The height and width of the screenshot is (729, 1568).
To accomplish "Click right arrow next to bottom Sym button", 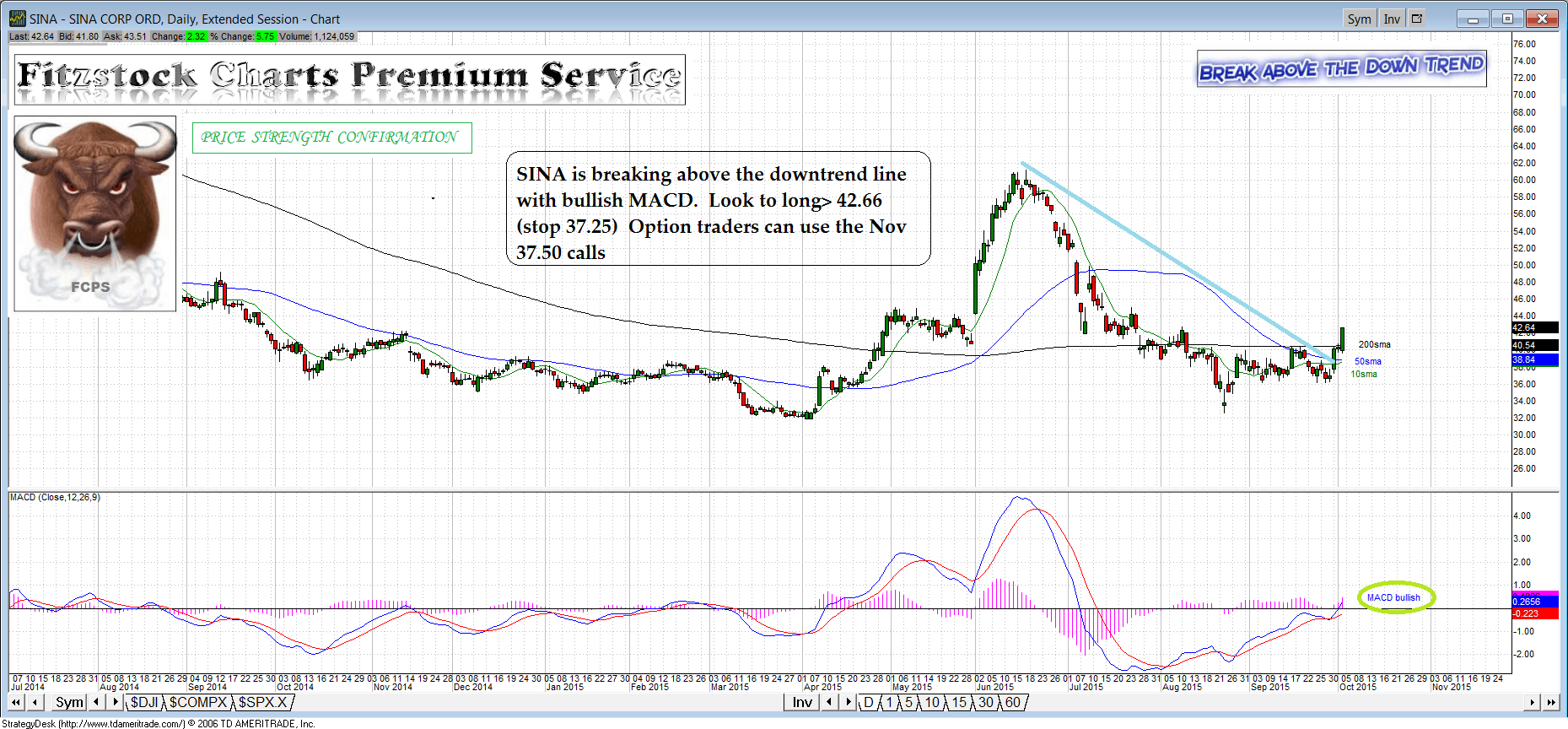I will click(116, 702).
